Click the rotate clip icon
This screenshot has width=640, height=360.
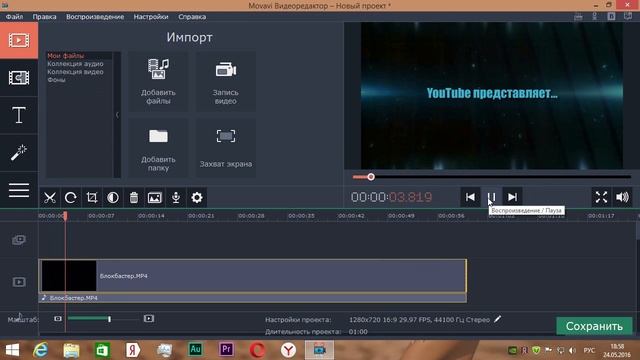pyautogui.click(x=71, y=198)
